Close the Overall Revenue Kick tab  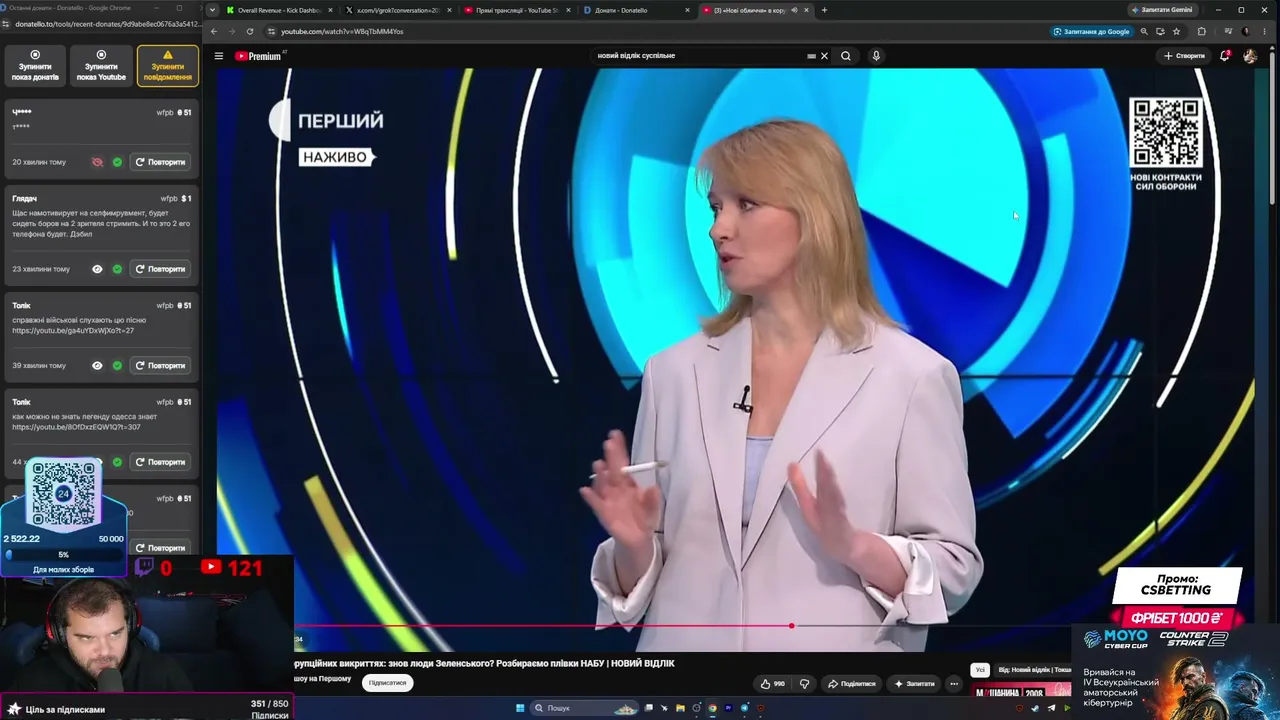coord(330,10)
